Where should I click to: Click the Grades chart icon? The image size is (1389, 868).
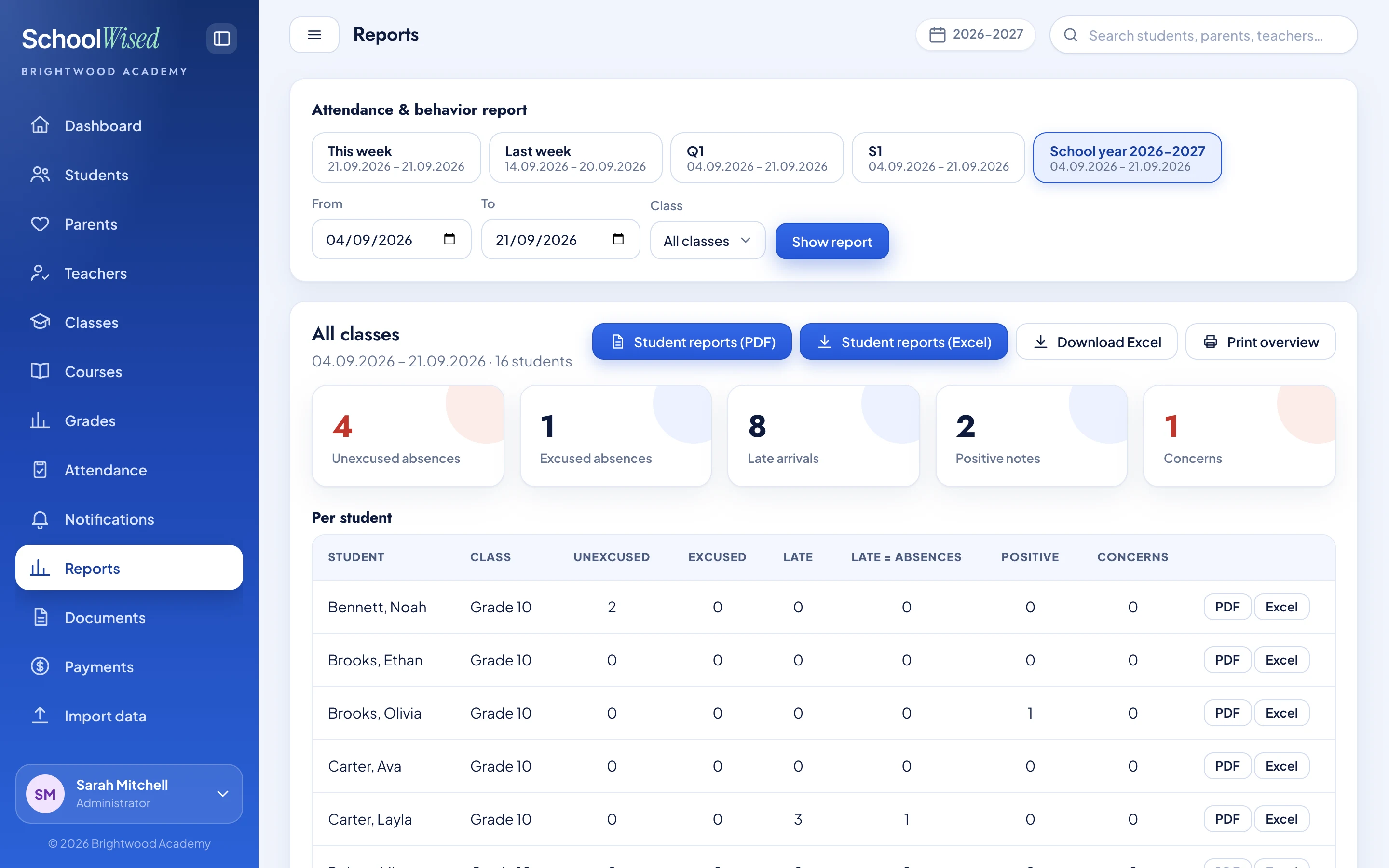click(x=40, y=421)
